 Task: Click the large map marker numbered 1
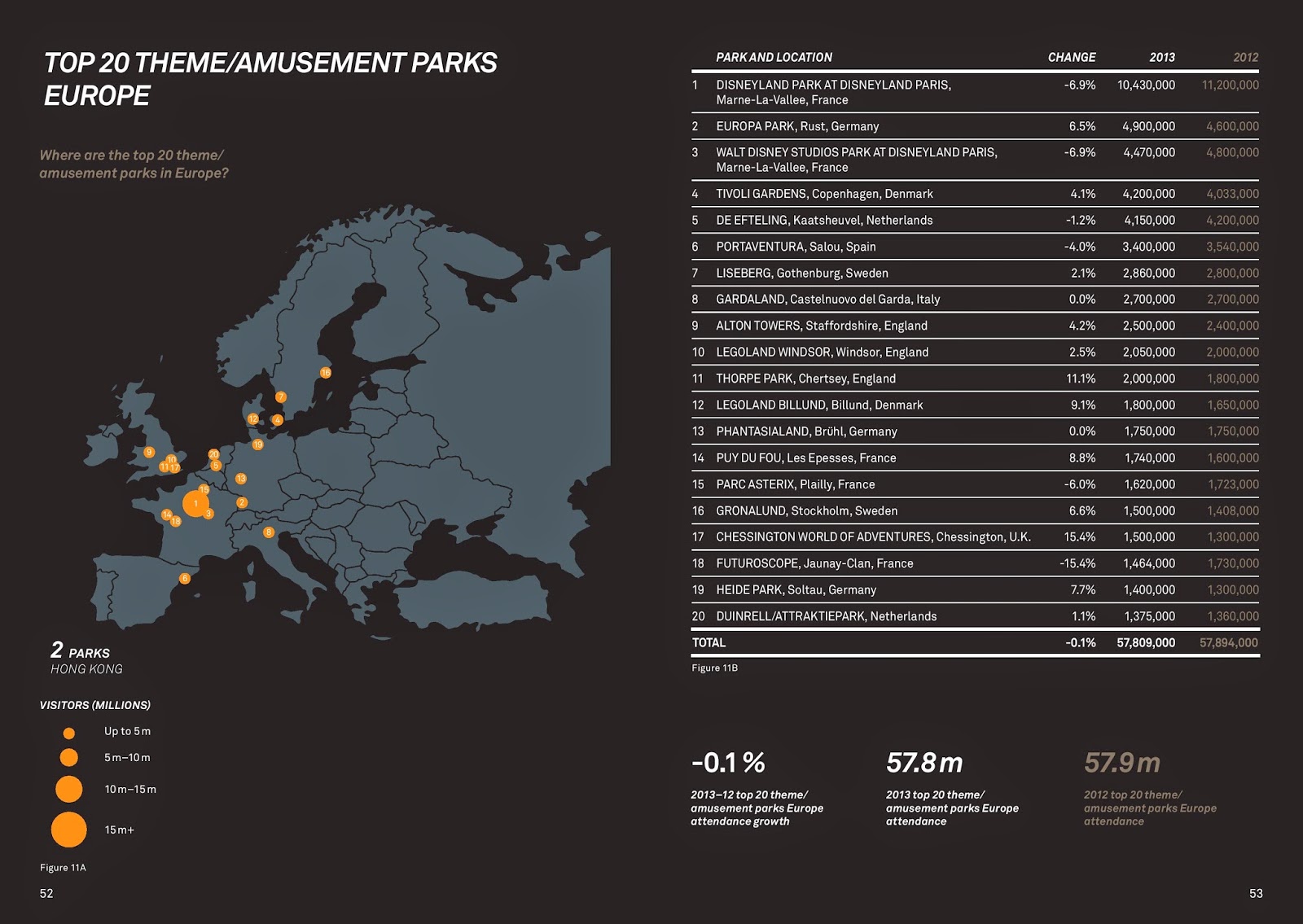(x=195, y=503)
